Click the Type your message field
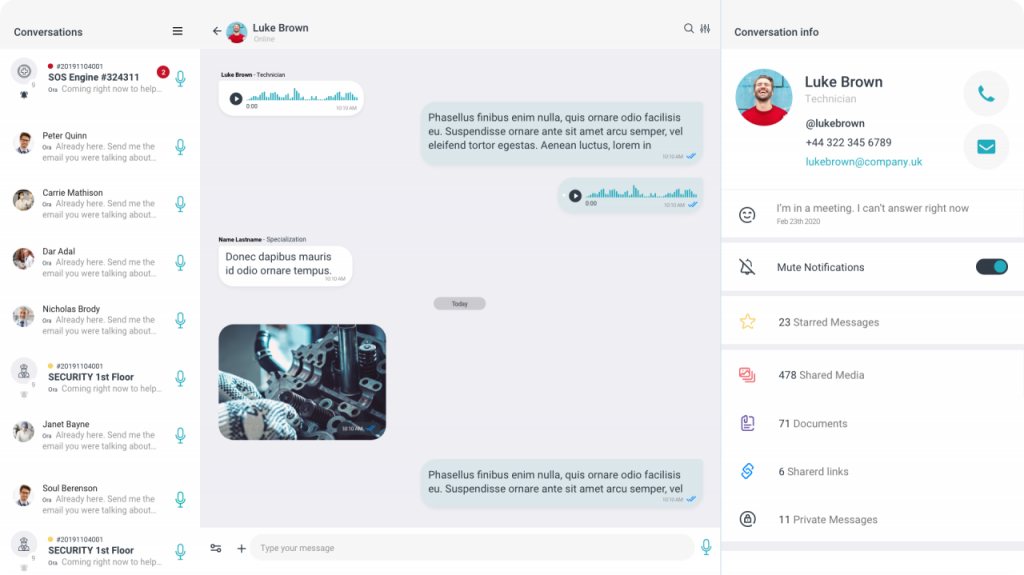 475,548
